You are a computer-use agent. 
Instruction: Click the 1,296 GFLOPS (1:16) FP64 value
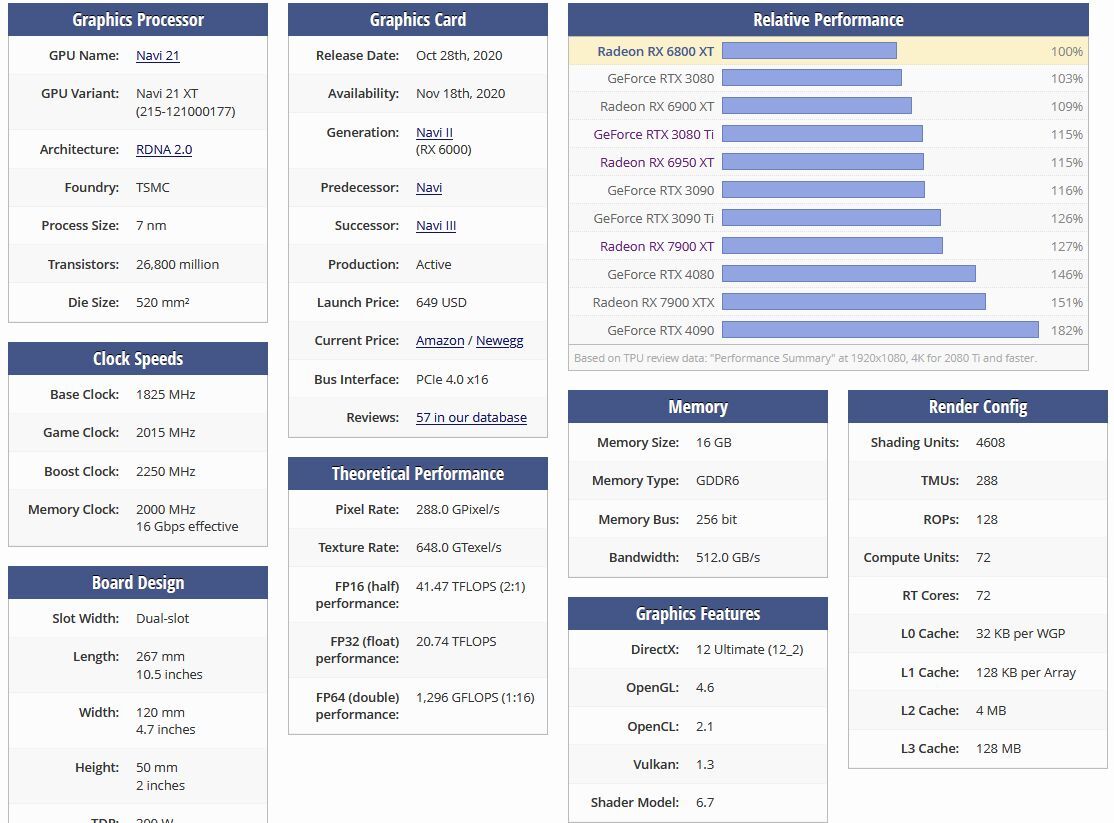tap(475, 697)
